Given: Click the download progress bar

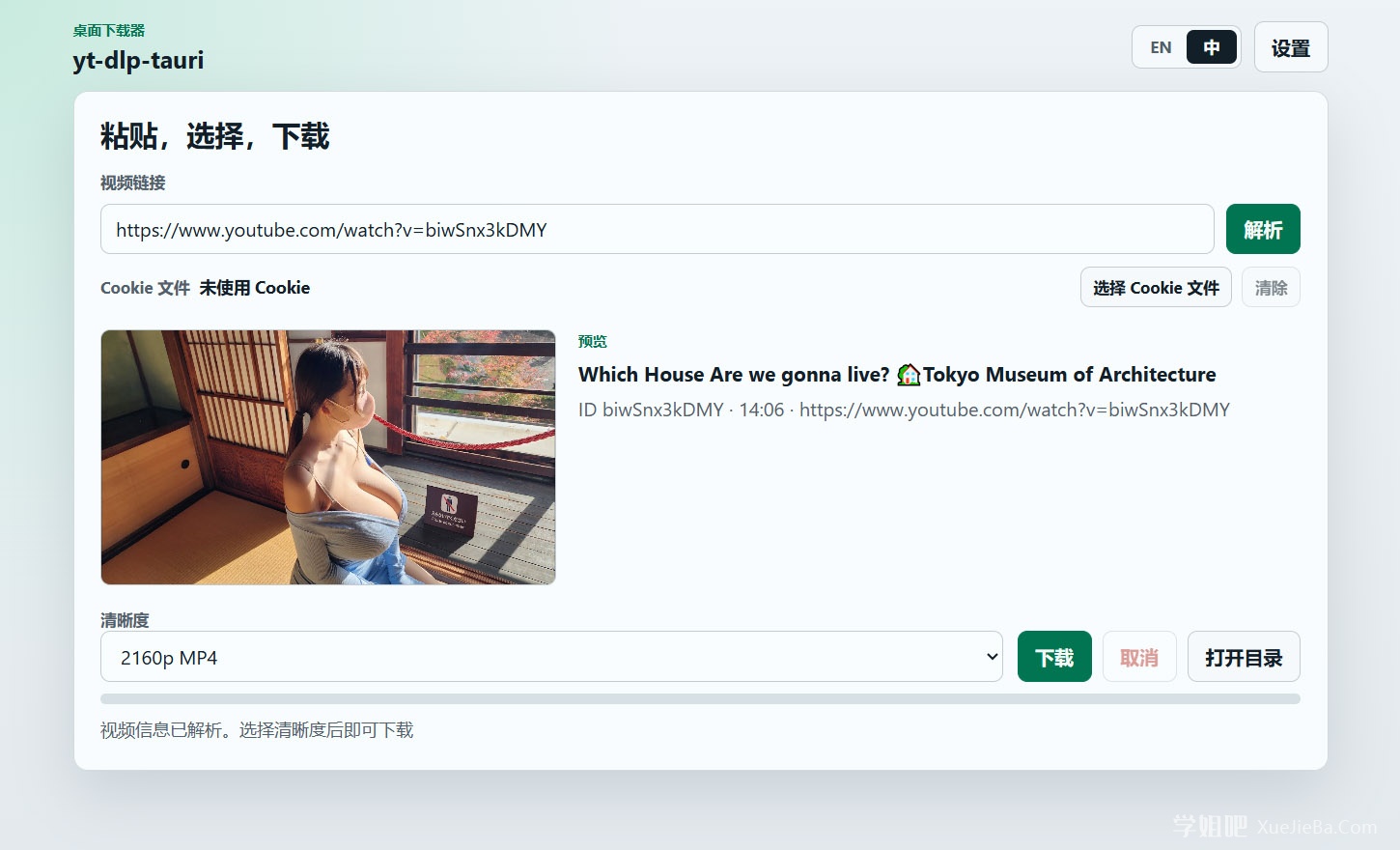Looking at the screenshot, I should (700, 698).
